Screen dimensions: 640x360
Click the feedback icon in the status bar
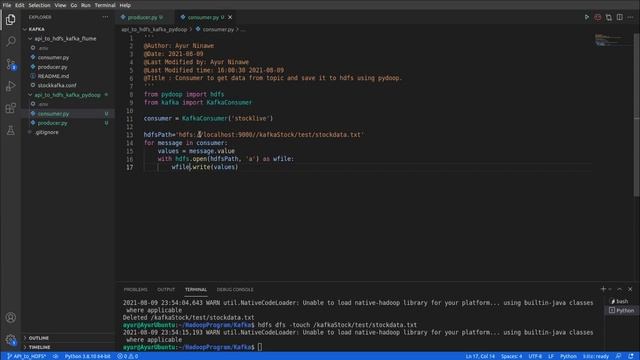[x=619, y=356]
